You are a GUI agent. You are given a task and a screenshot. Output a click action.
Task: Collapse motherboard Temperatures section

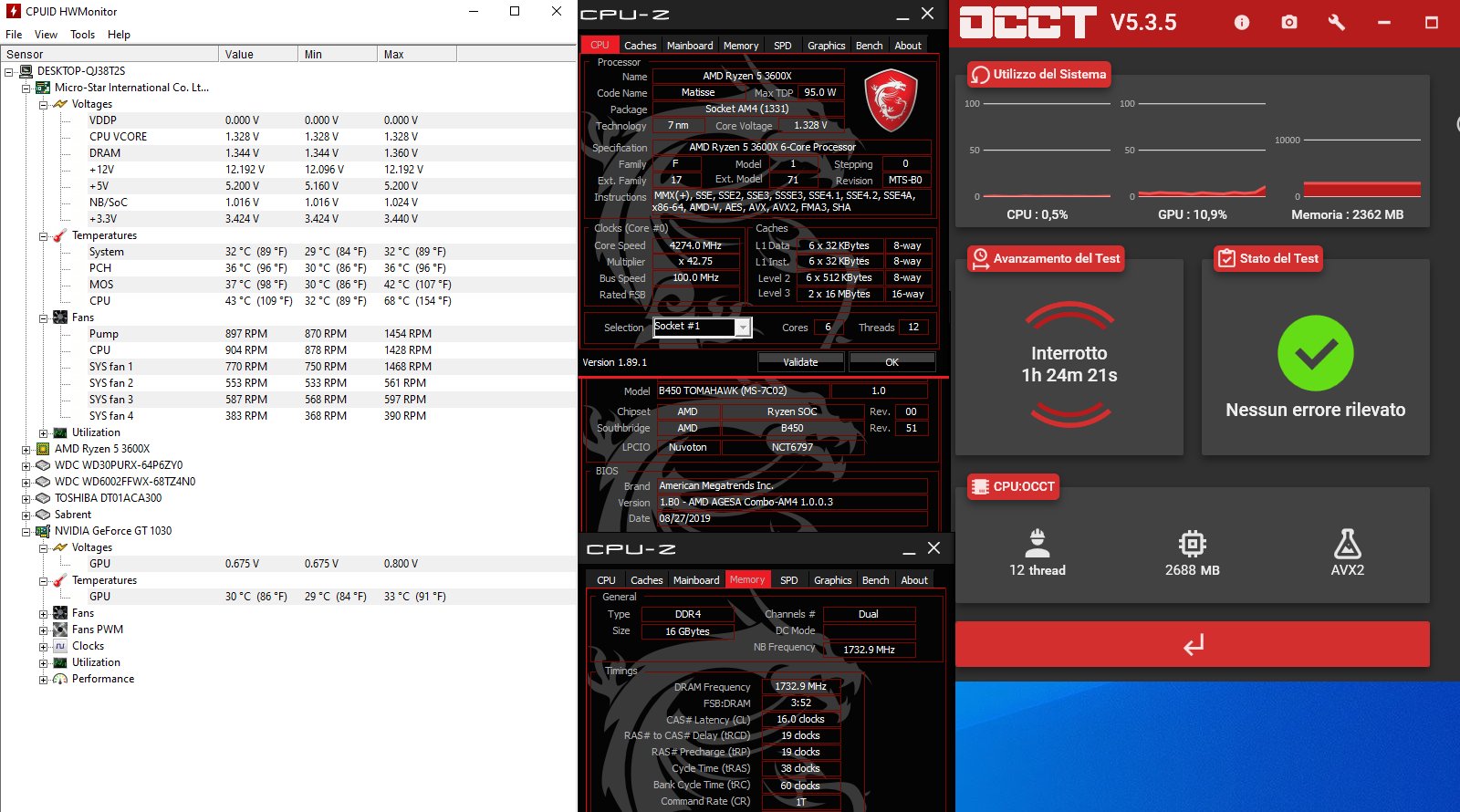43,235
